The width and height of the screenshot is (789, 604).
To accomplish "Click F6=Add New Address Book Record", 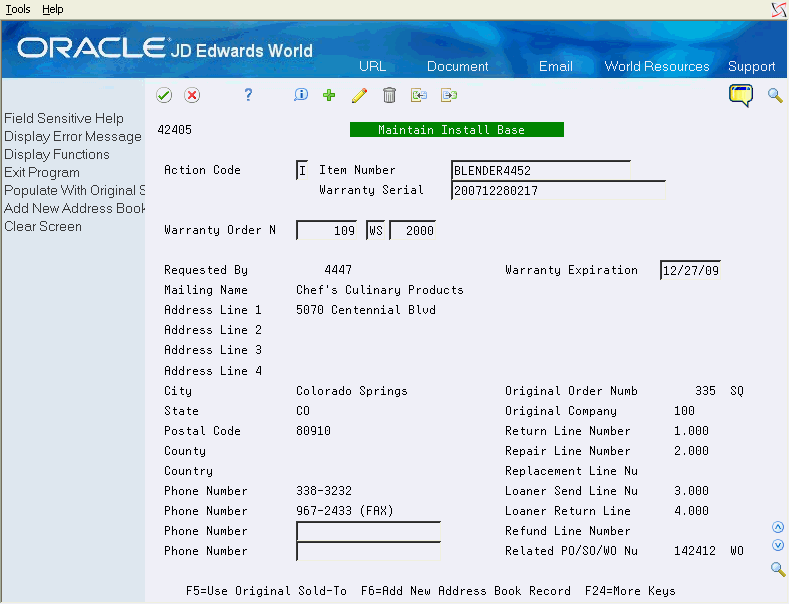I will (466, 591).
